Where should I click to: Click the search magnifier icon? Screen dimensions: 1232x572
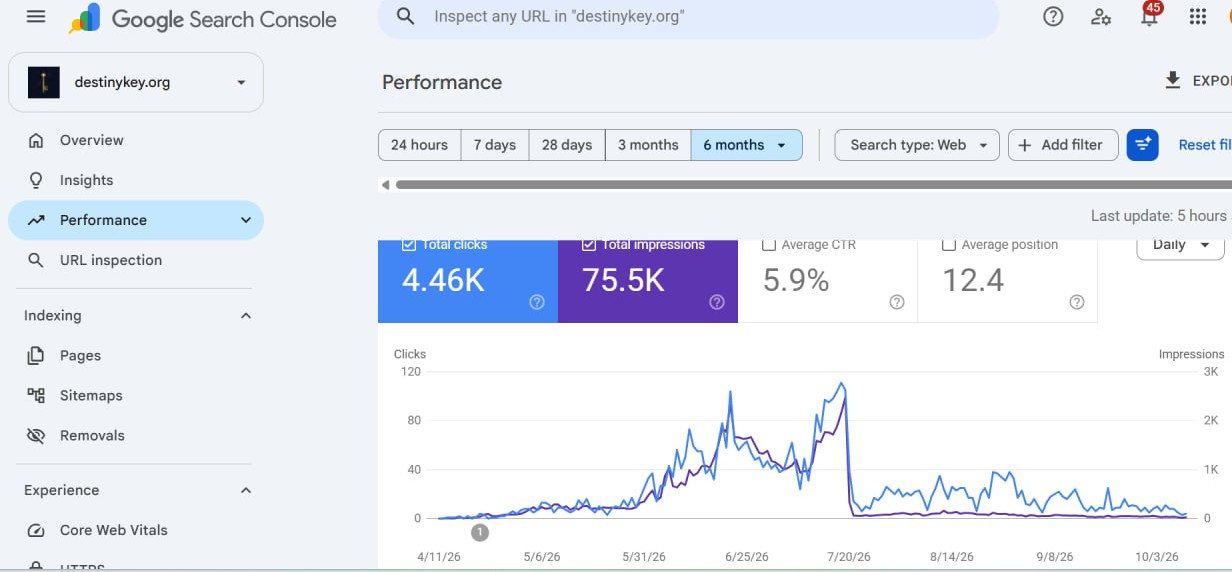pyautogui.click(x=405, y=17)
